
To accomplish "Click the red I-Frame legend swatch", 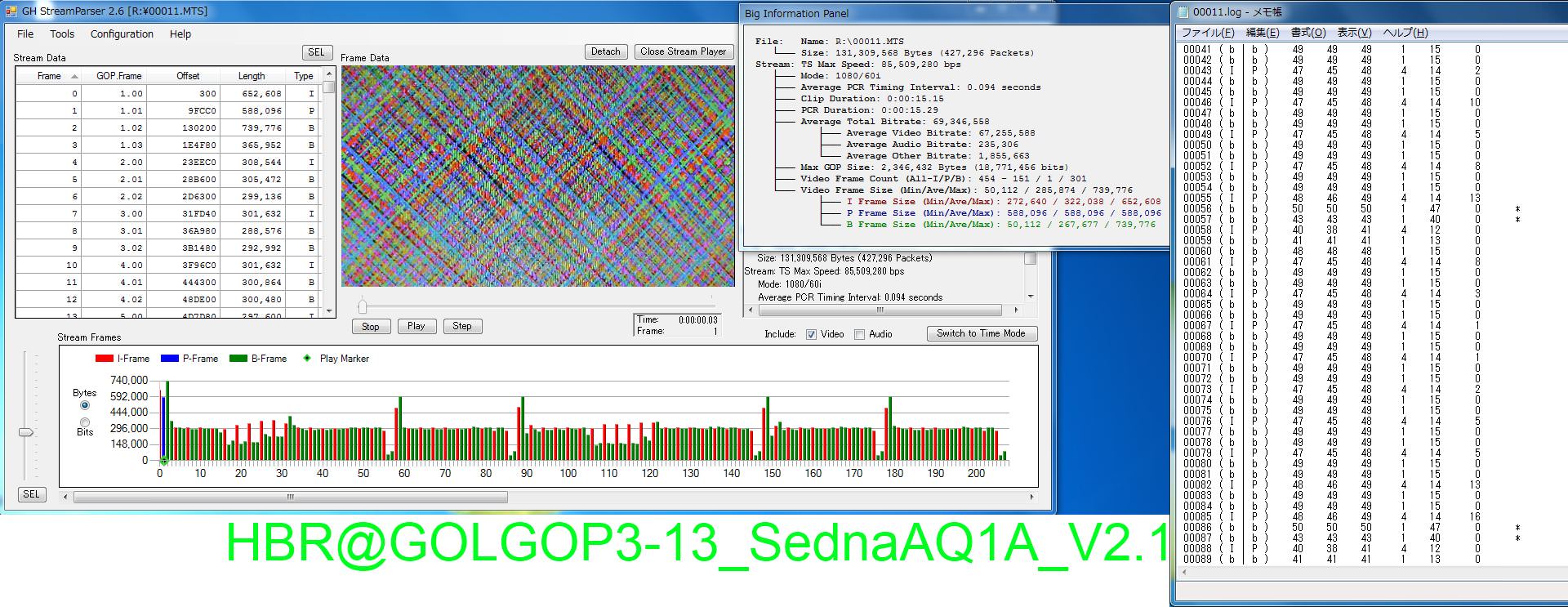I will click(104, 359).
